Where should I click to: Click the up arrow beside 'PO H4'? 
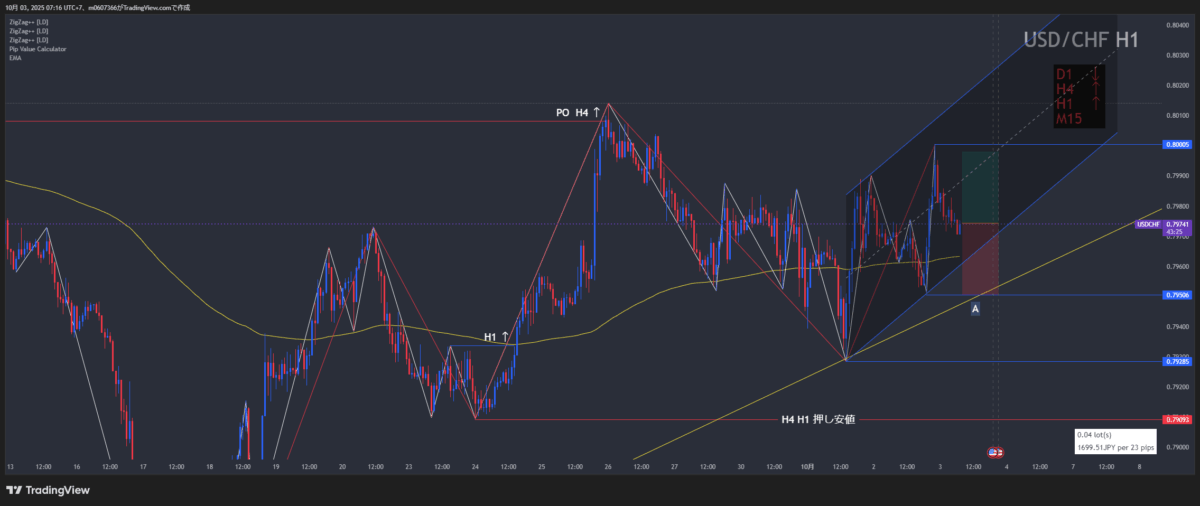point(597,113)
